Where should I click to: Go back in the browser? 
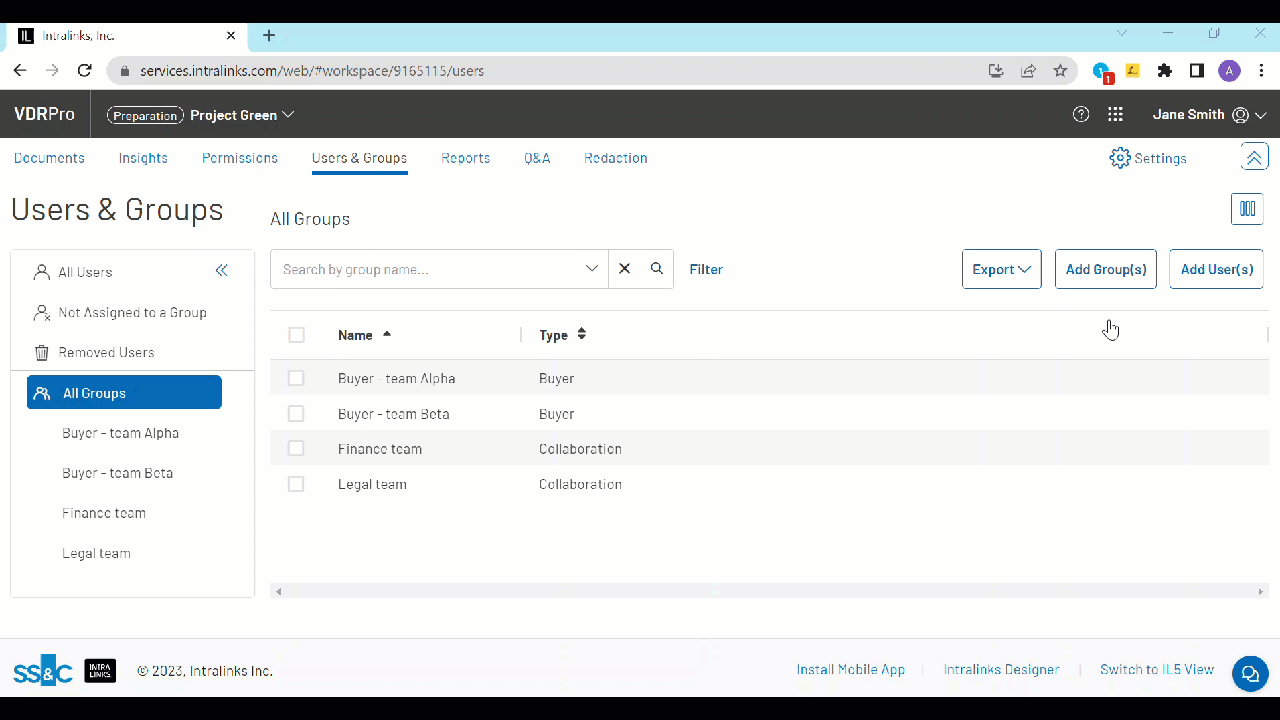[20, 71]
